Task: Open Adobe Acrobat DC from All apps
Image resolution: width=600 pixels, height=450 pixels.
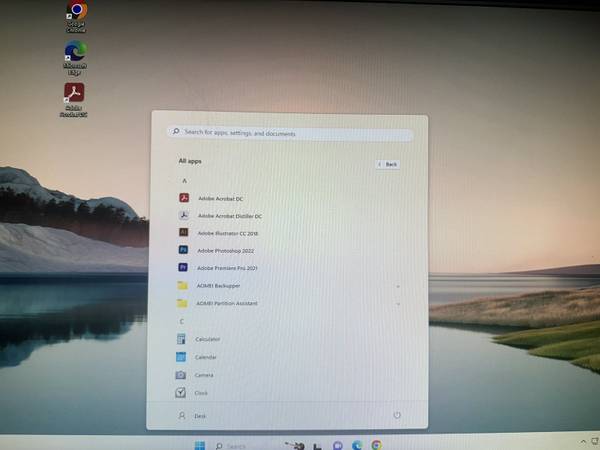Action: click(220, 198)
